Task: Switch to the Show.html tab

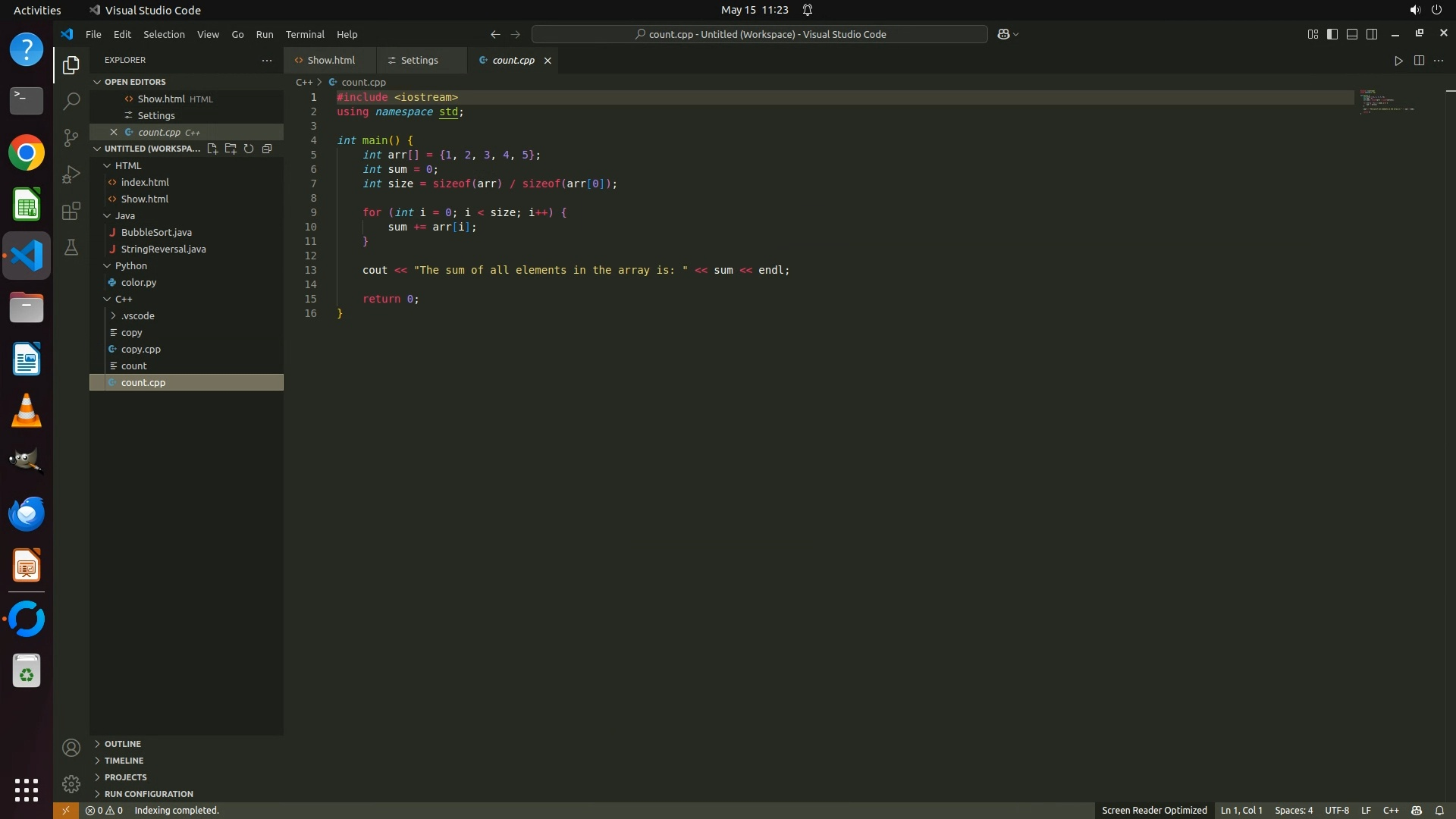Action: (331, 61)
